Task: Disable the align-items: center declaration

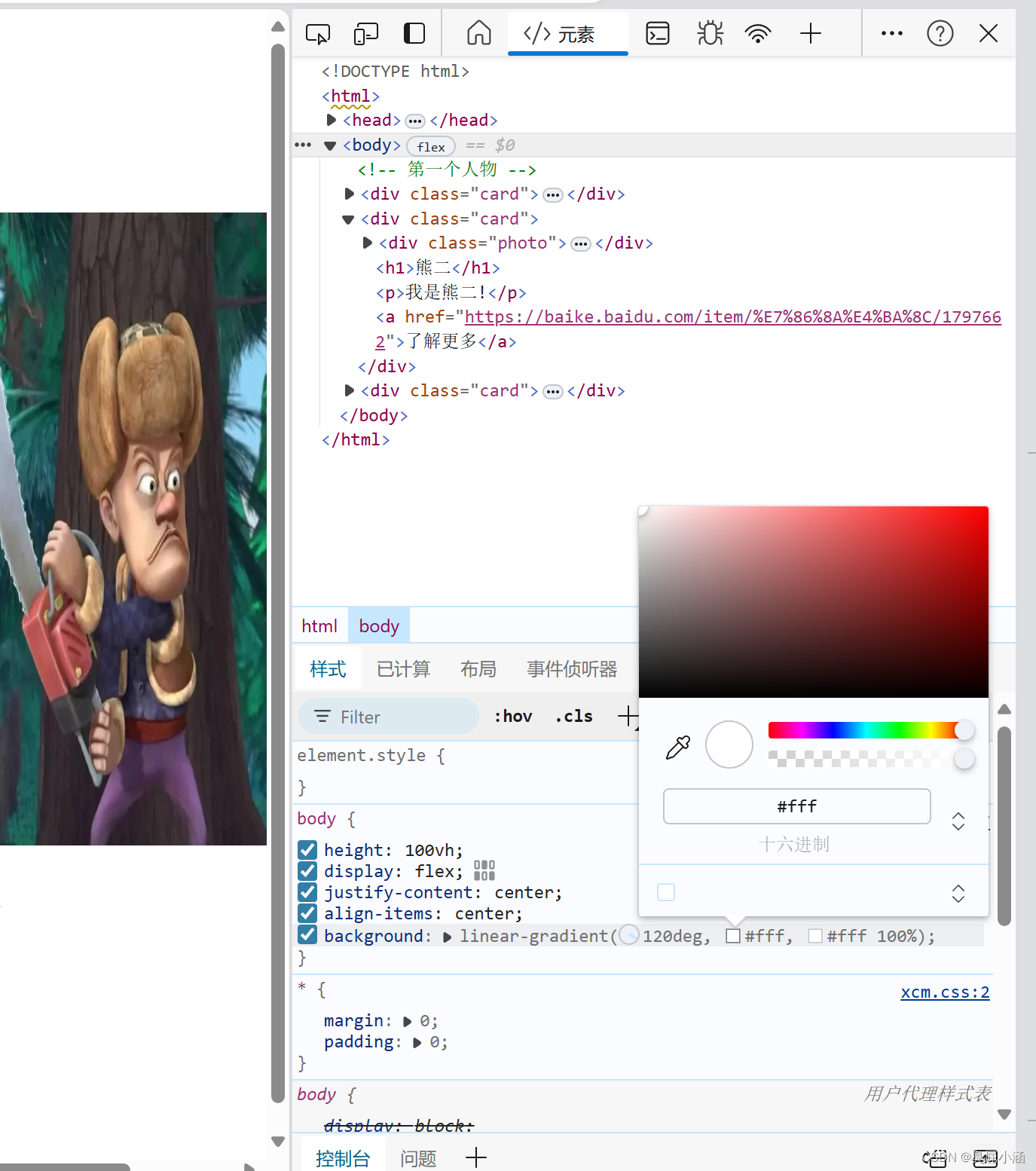Action: [x=307, y=913]
